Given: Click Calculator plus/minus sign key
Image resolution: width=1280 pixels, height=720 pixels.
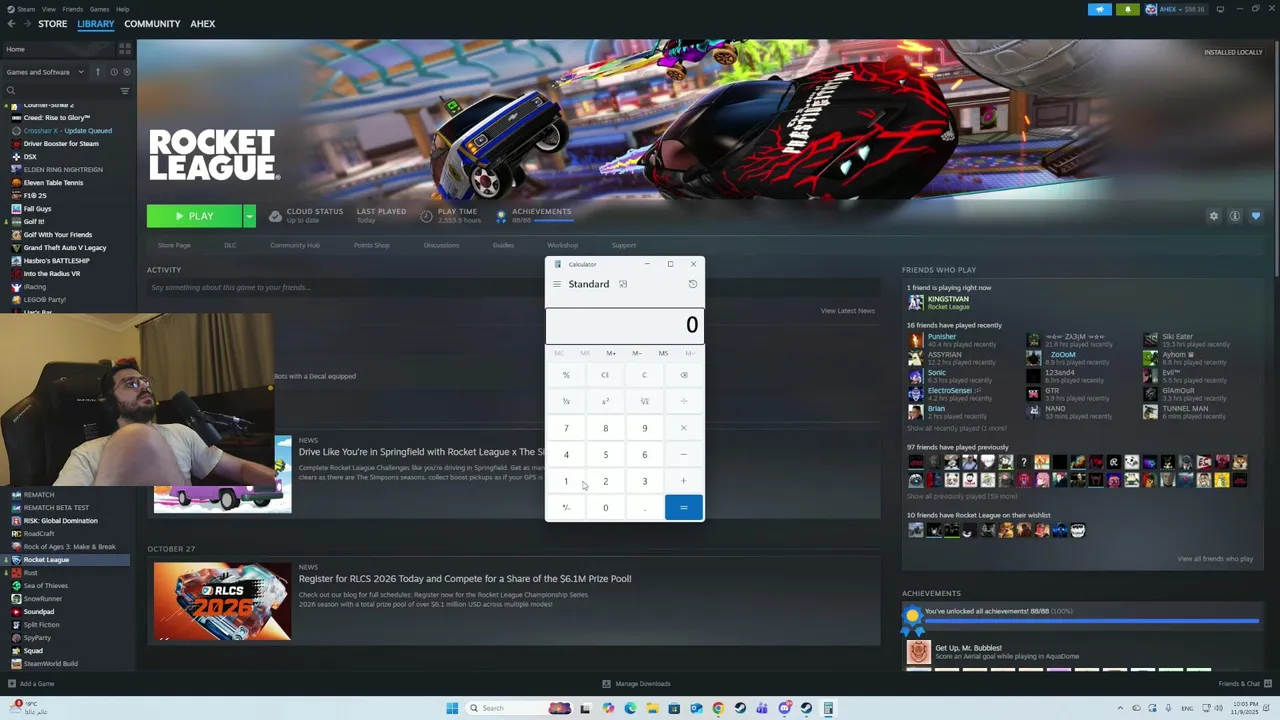Looking at the screenshot, I should coord(566,508).
